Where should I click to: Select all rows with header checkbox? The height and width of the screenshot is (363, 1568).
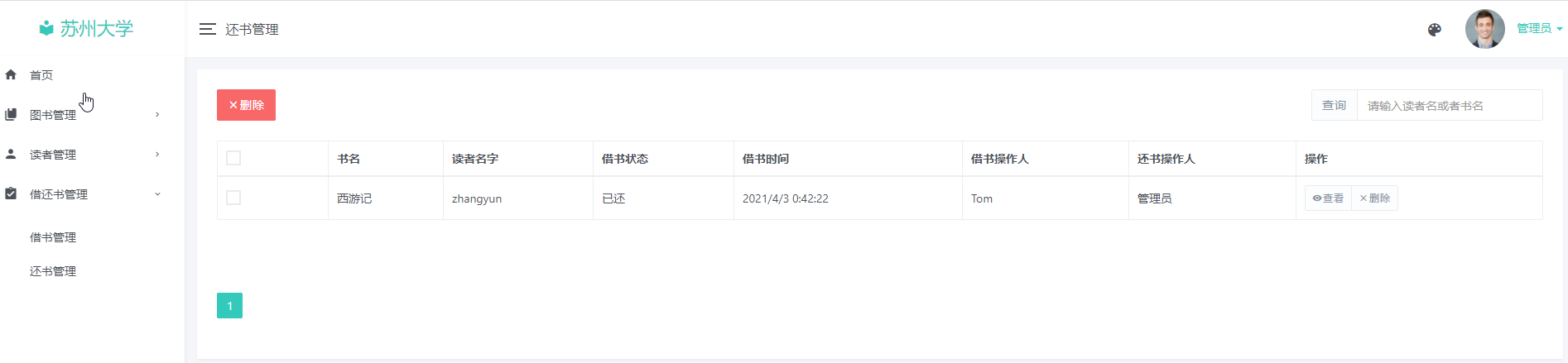(x=233, y=158)
